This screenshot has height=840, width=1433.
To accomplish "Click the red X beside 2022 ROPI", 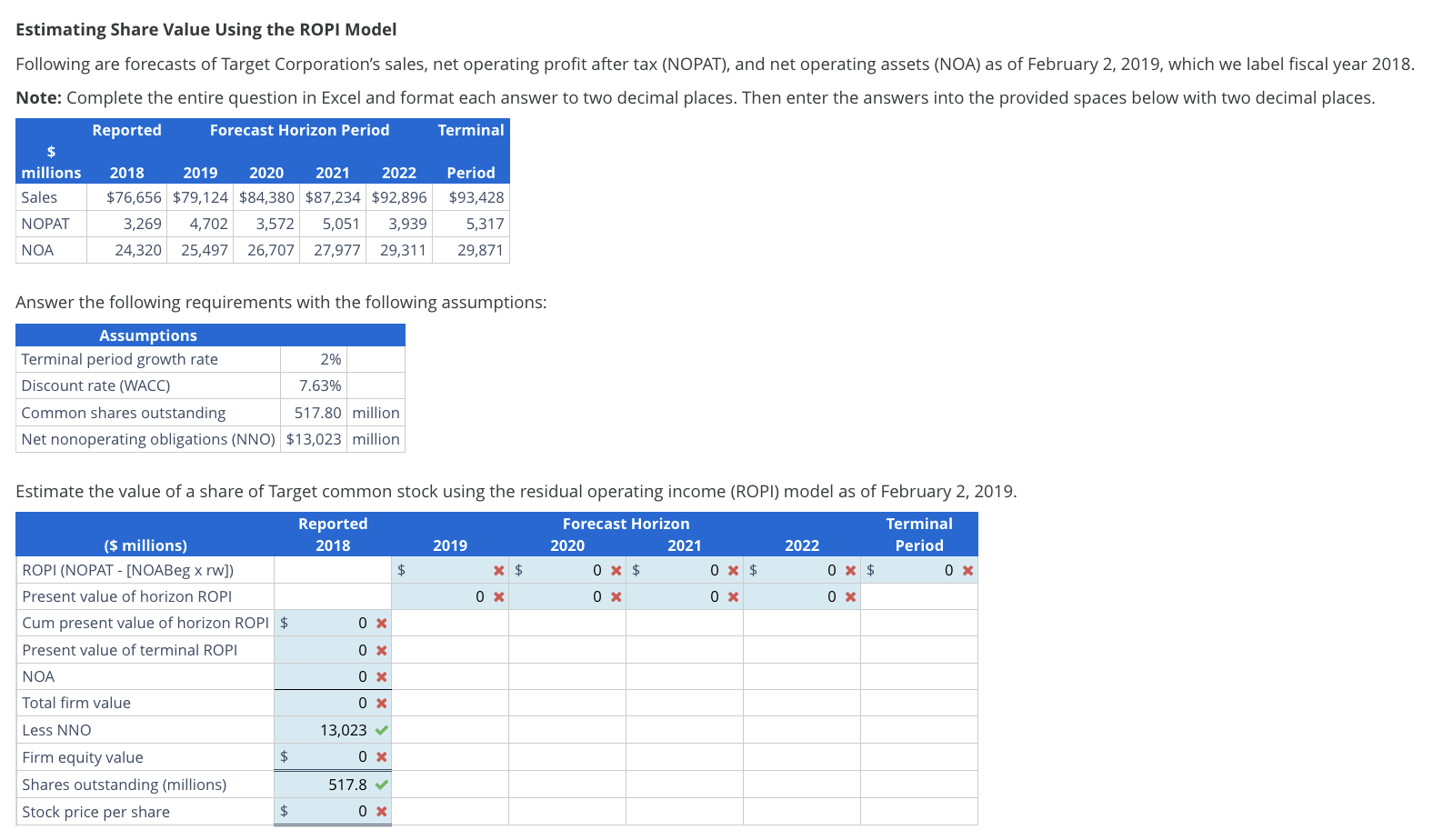I will tap(851, 571).
